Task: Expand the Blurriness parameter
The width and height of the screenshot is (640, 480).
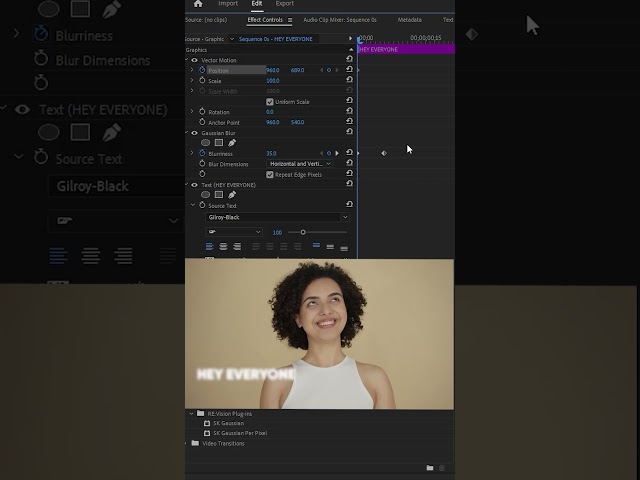Action: point(192,153)
